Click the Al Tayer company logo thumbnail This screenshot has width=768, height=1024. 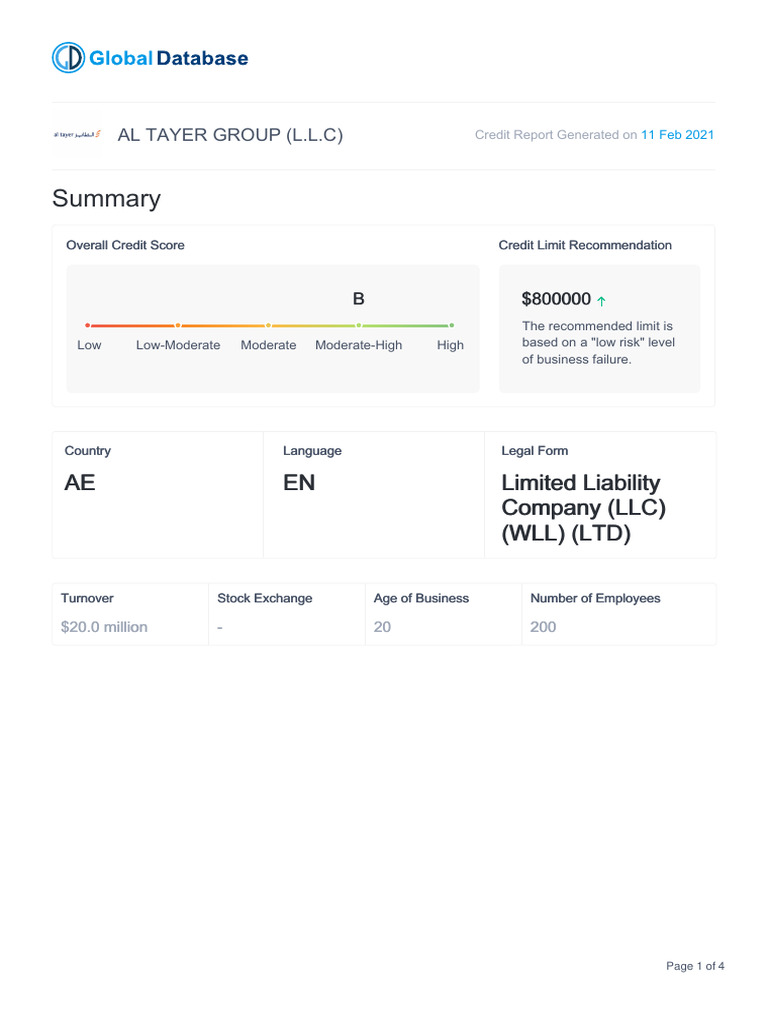(x=77, y=135)
